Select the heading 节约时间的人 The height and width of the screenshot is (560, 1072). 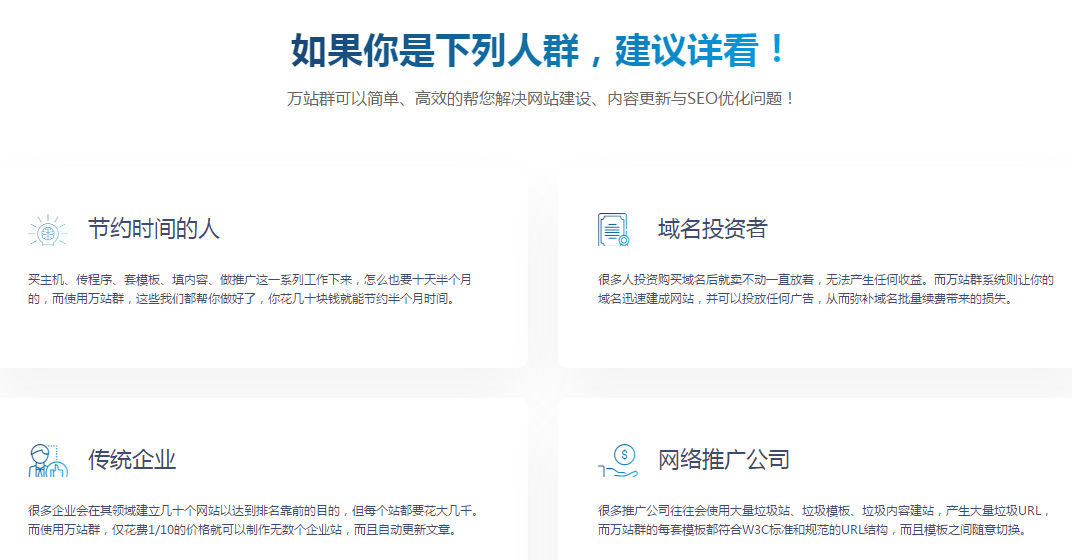pos(154,229)
